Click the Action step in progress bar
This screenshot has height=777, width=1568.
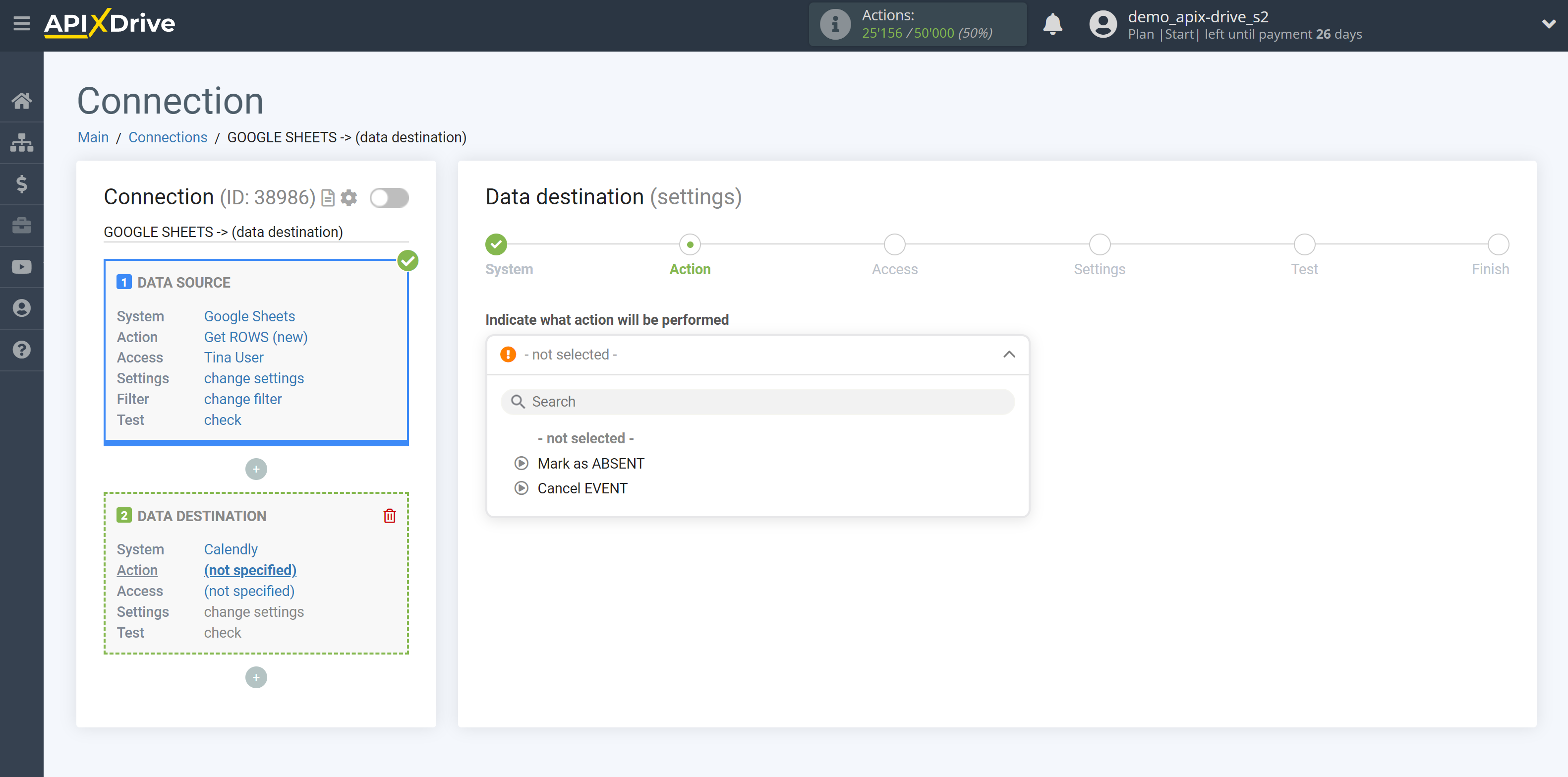click(691, 244)
